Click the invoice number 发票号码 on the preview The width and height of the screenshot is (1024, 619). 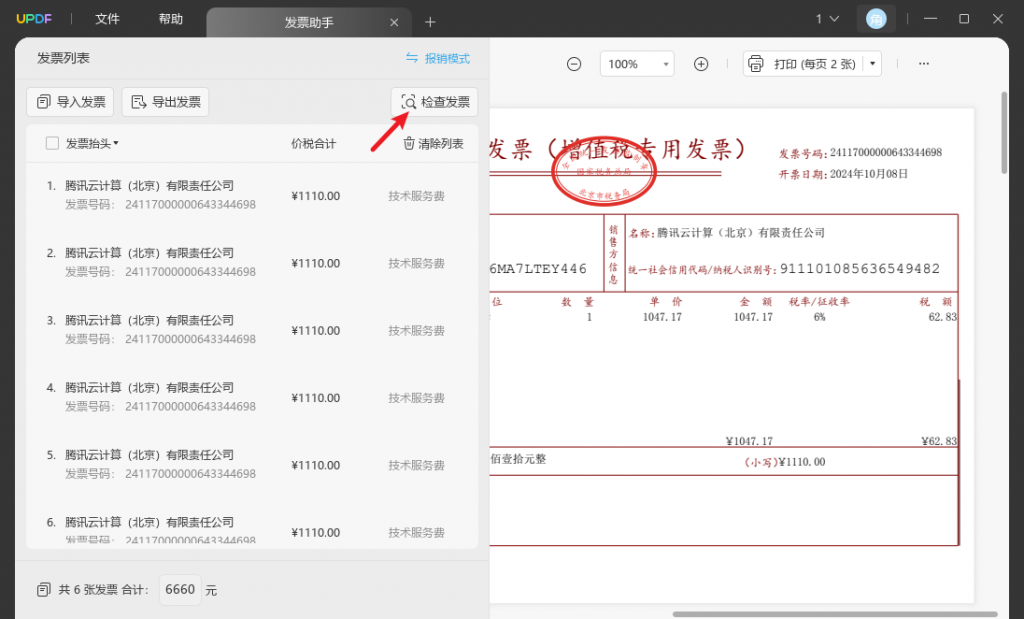(x=860, y=153)
